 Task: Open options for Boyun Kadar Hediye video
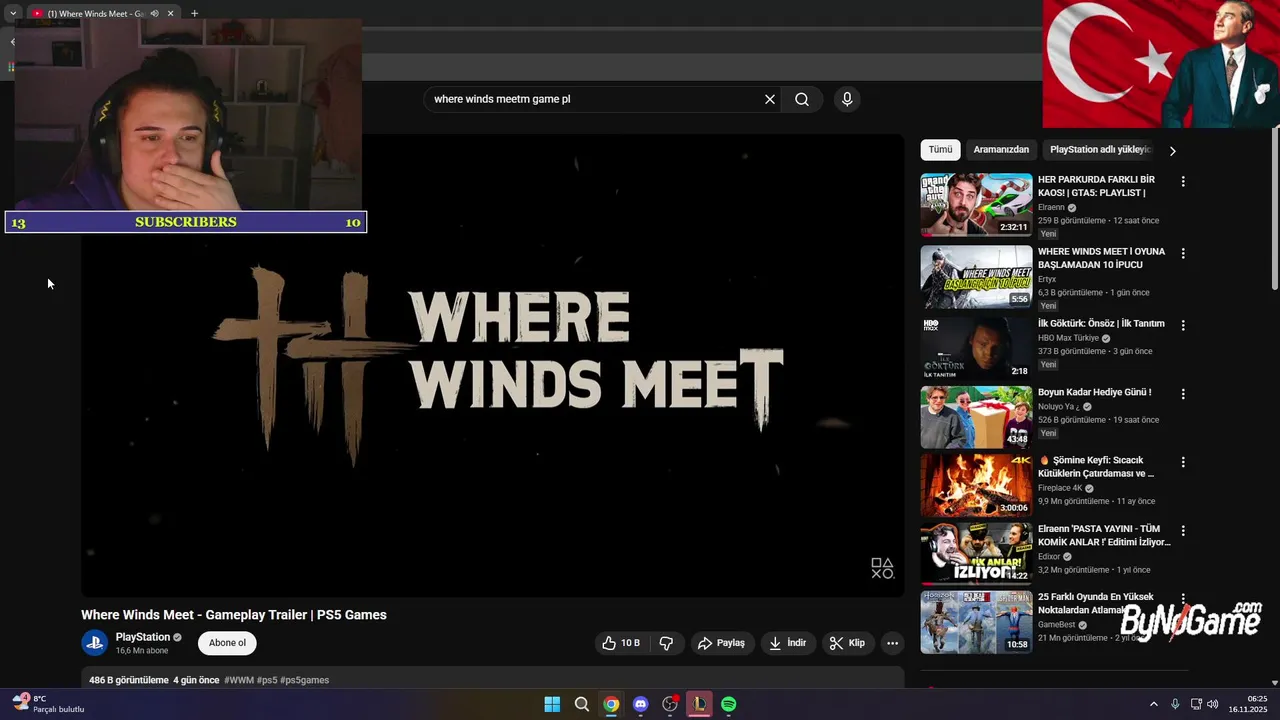(1183, 395)
